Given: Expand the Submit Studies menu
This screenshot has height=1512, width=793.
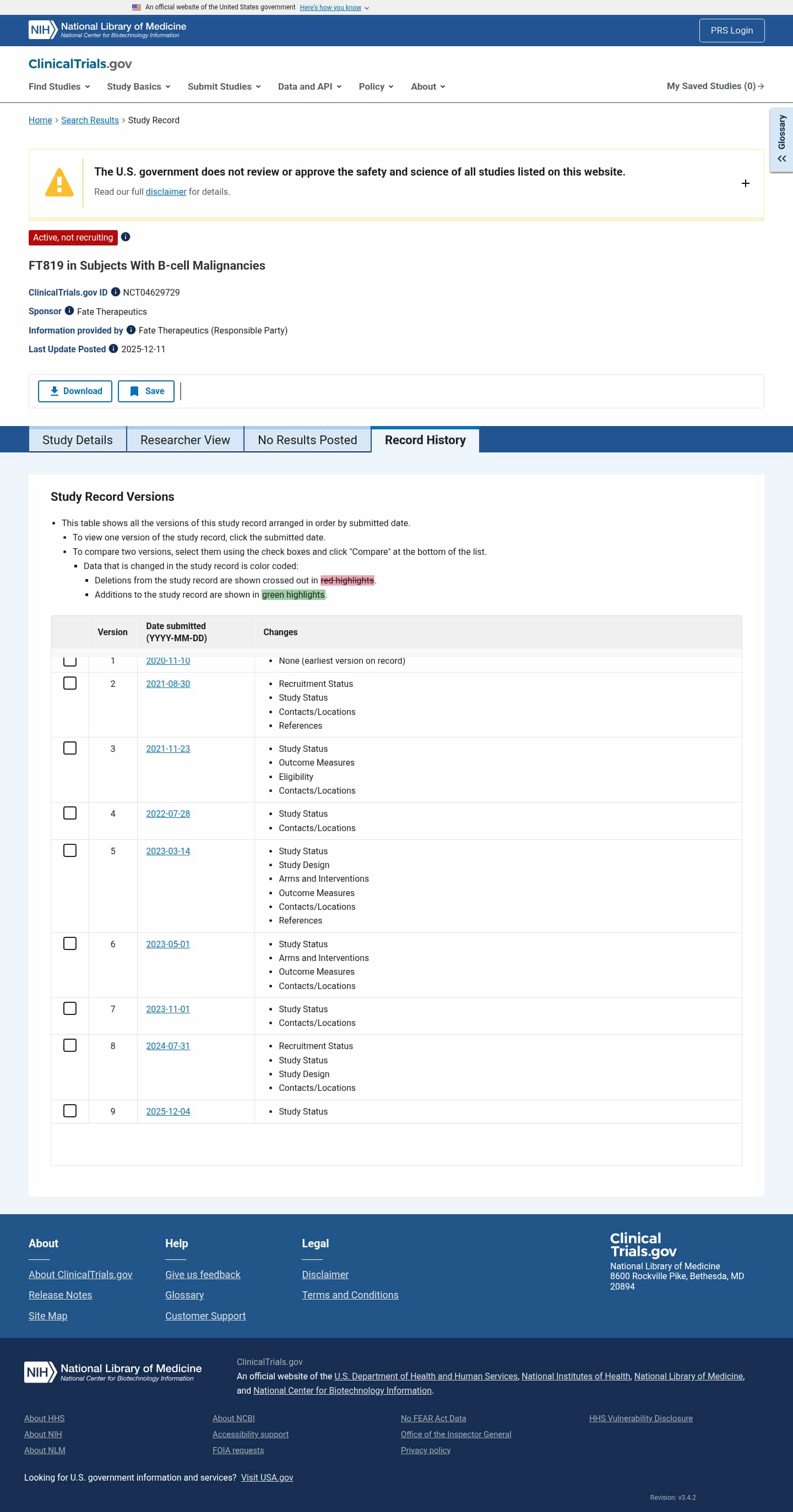Looking at the screenshot, I should [x=224, y=86].
